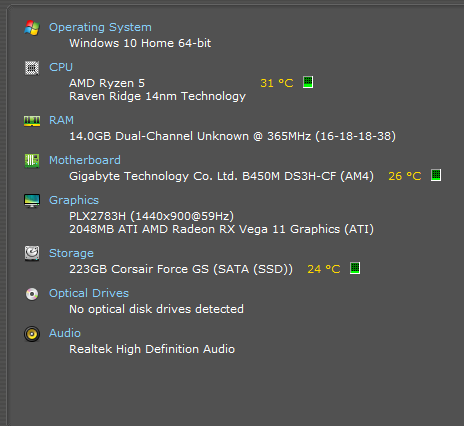Open the Motherboard section link
Screen dimensions: 464x426
pyautogui.click(x=85, y=160)
